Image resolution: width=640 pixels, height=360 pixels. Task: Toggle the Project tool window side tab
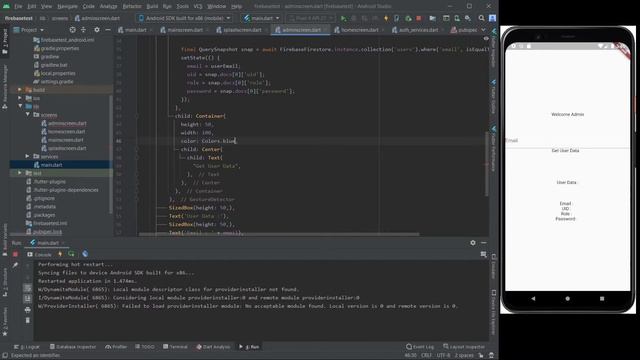click(x=5, y=42)
